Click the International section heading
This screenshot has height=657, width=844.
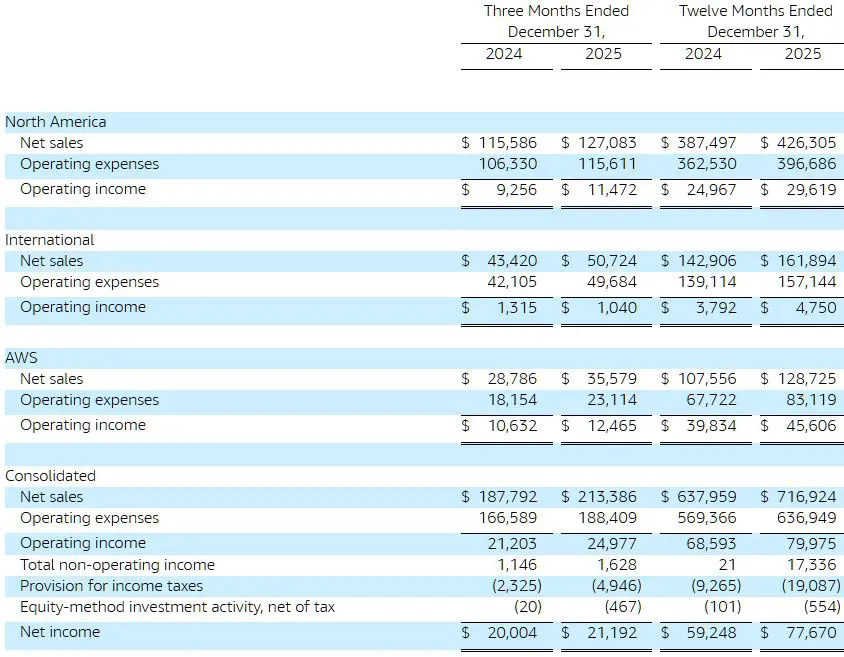50,240
